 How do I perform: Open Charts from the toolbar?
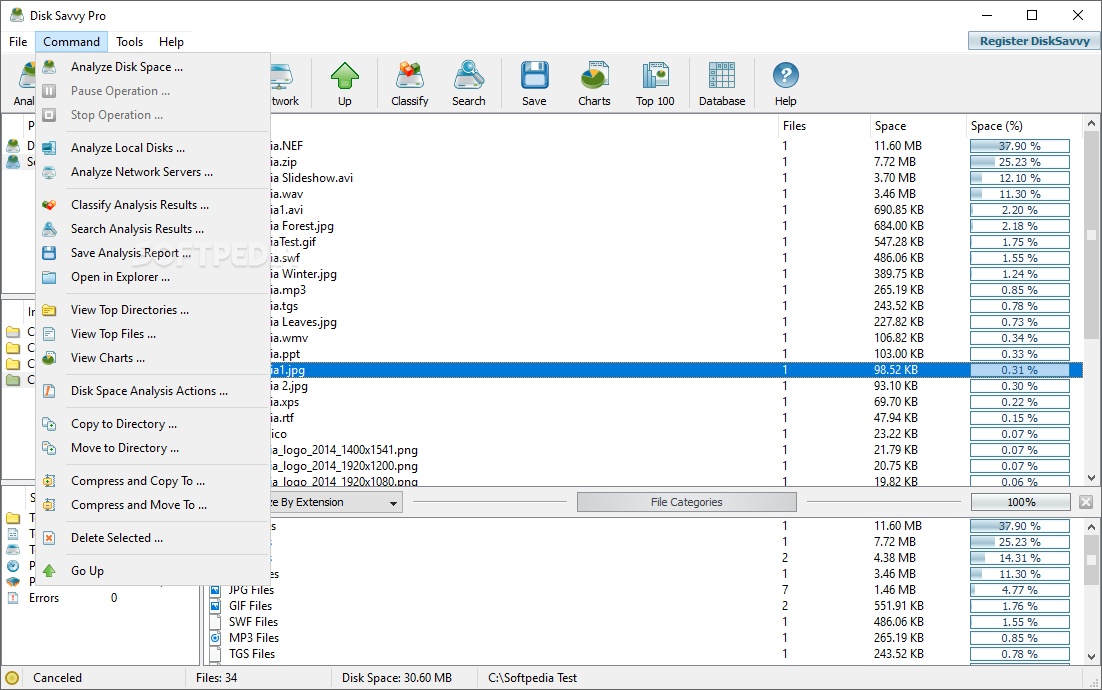coord(595,84)
